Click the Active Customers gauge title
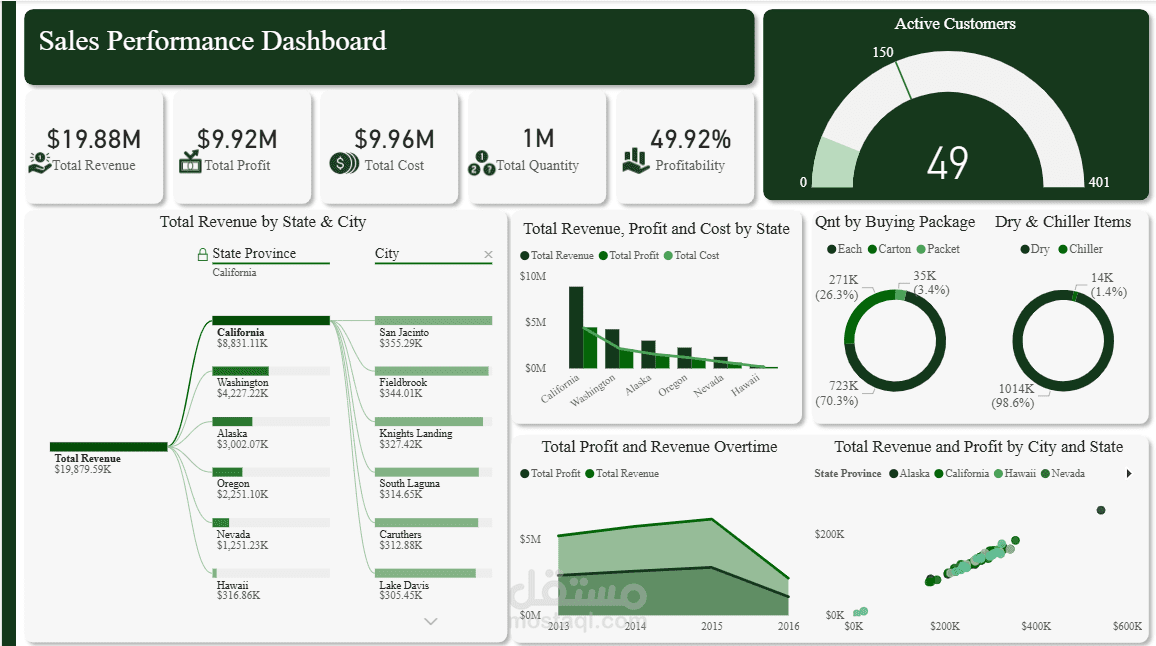1156x646 pixels. pos(955,24)
